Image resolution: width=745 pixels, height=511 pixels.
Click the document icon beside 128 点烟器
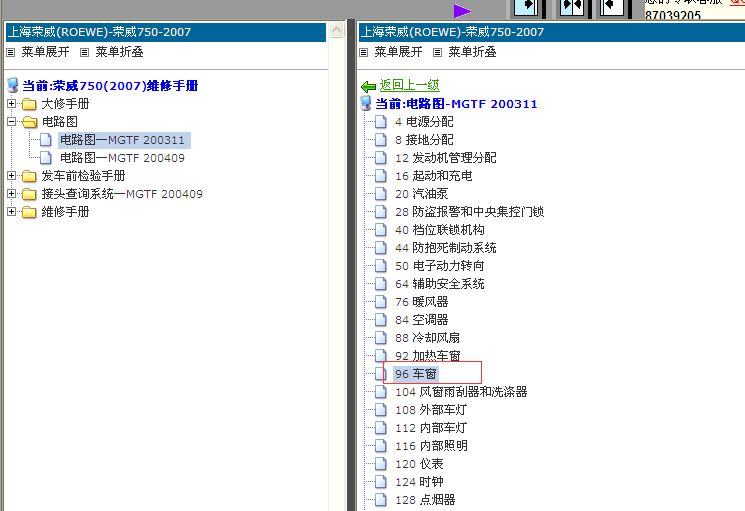(x=381, y=500)
